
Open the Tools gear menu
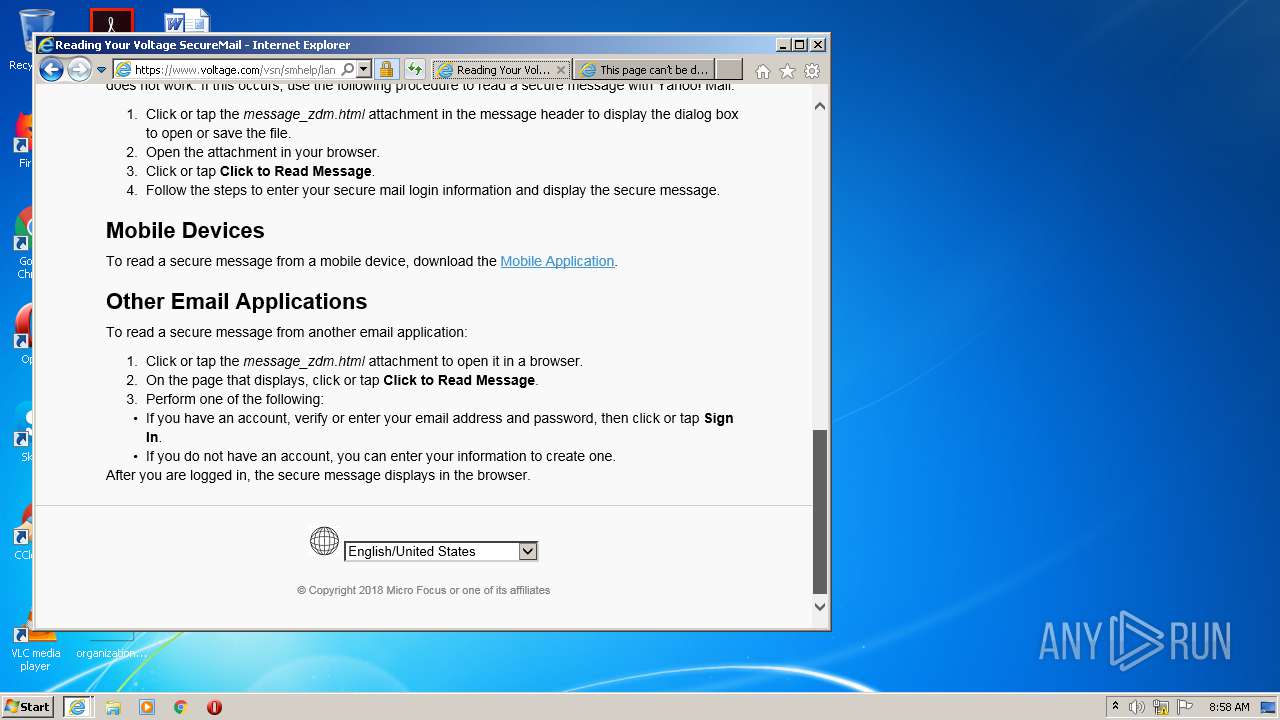(x=812, y=71)
